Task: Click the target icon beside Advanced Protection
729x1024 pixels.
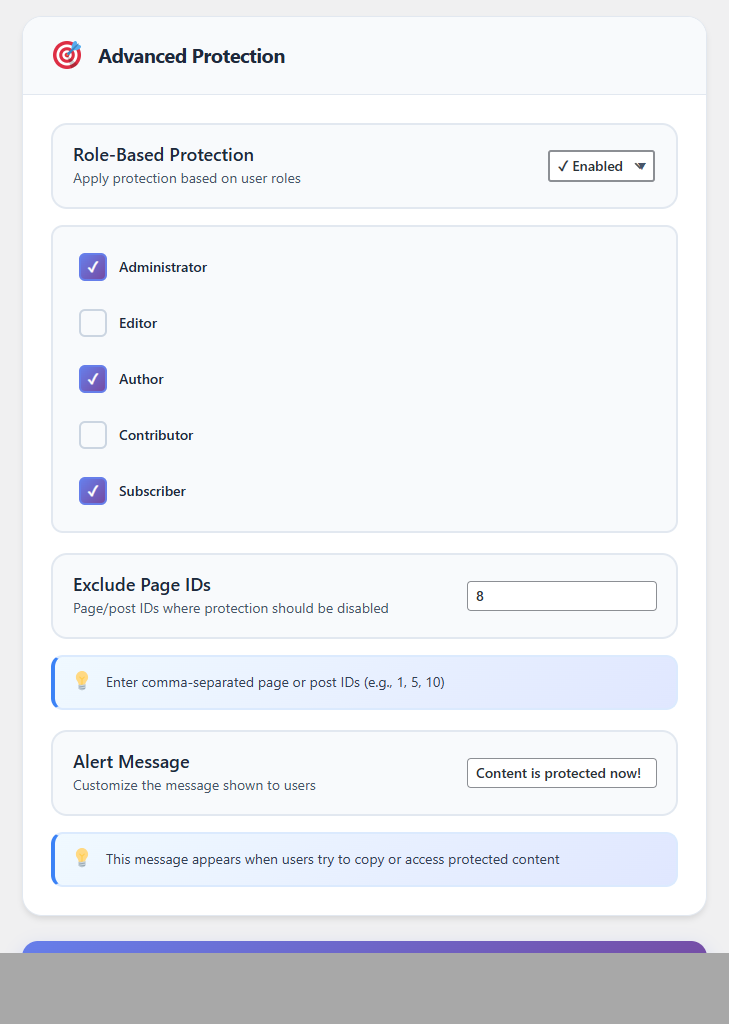Action: tap(67, 56)
